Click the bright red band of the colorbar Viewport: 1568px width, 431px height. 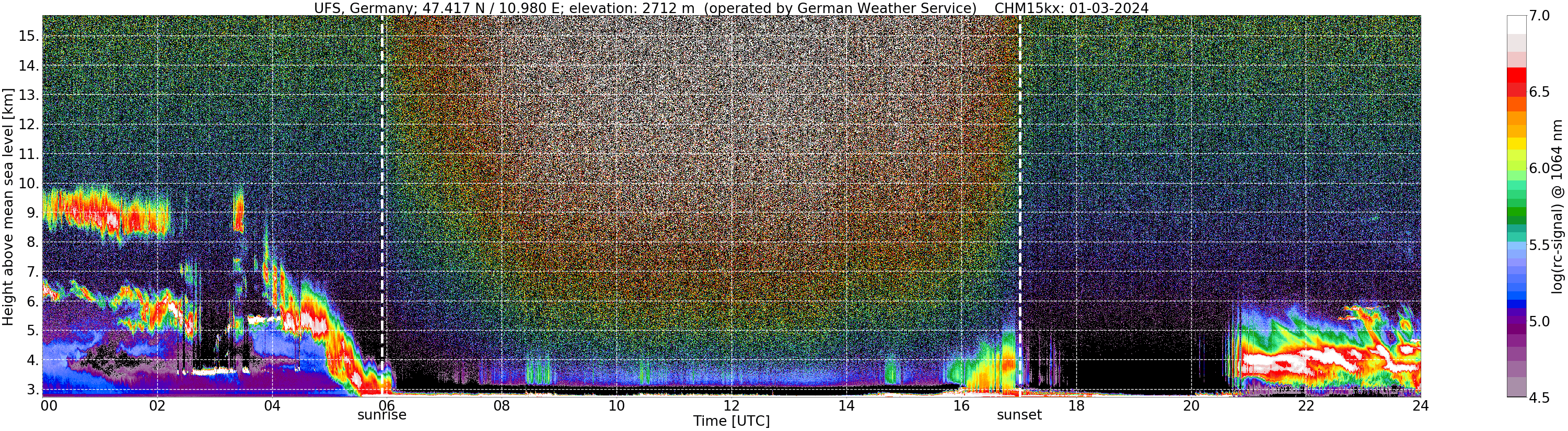pos(1516,74)
